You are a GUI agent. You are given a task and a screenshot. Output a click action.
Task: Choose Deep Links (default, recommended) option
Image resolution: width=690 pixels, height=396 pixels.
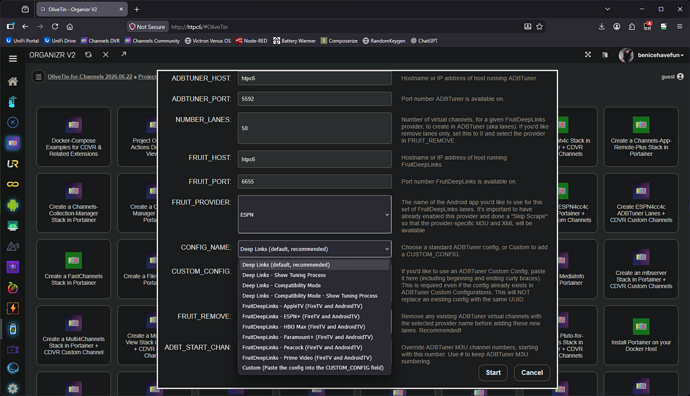[314, 264]
